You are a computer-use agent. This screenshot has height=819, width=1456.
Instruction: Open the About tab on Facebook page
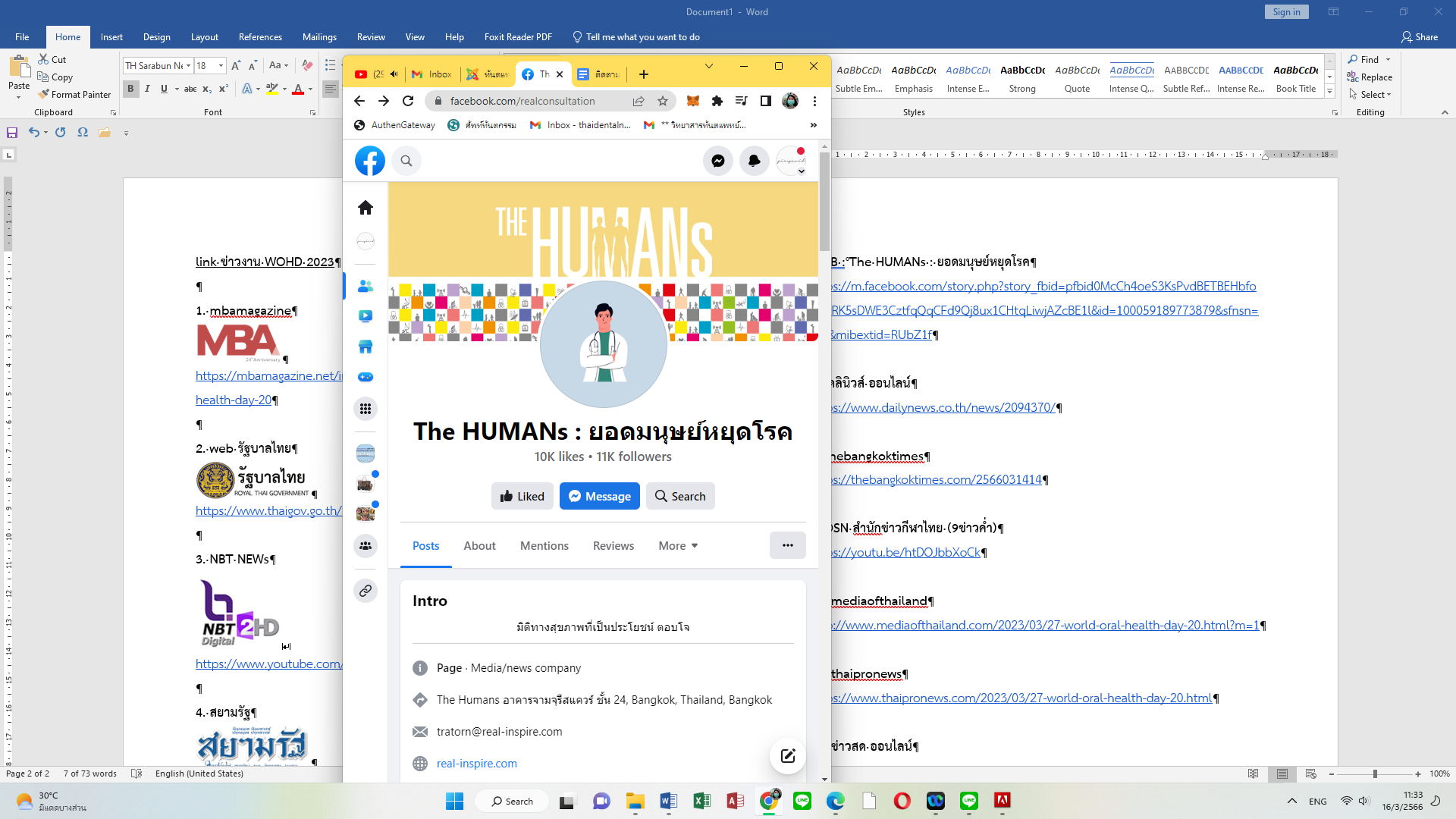[479, 545]
